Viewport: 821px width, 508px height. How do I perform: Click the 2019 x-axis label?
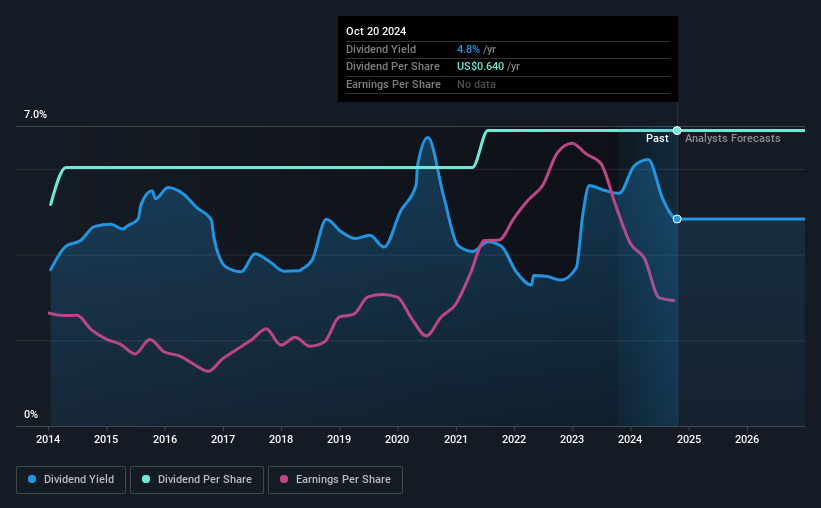click(x=339, y=439)
